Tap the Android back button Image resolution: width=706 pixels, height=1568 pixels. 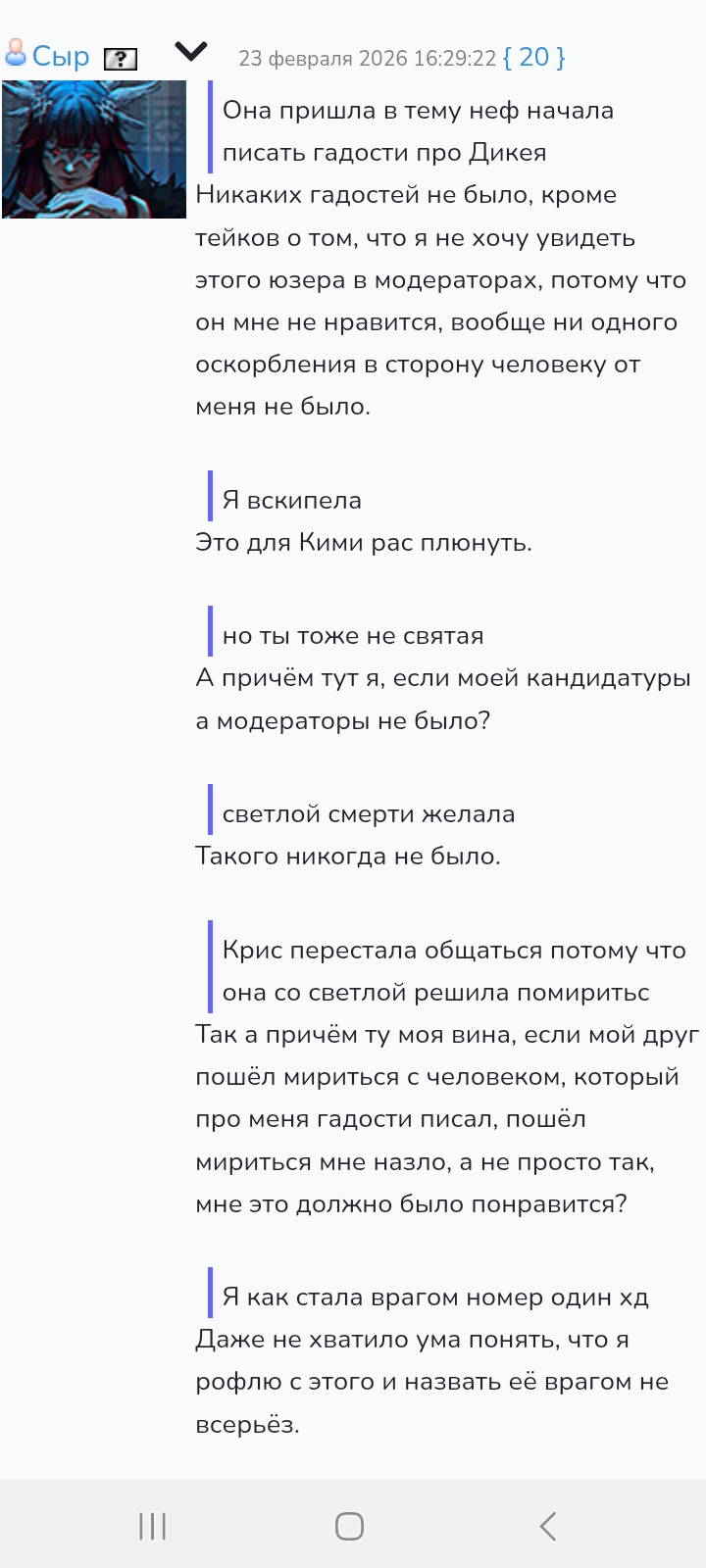(548, 1526)
